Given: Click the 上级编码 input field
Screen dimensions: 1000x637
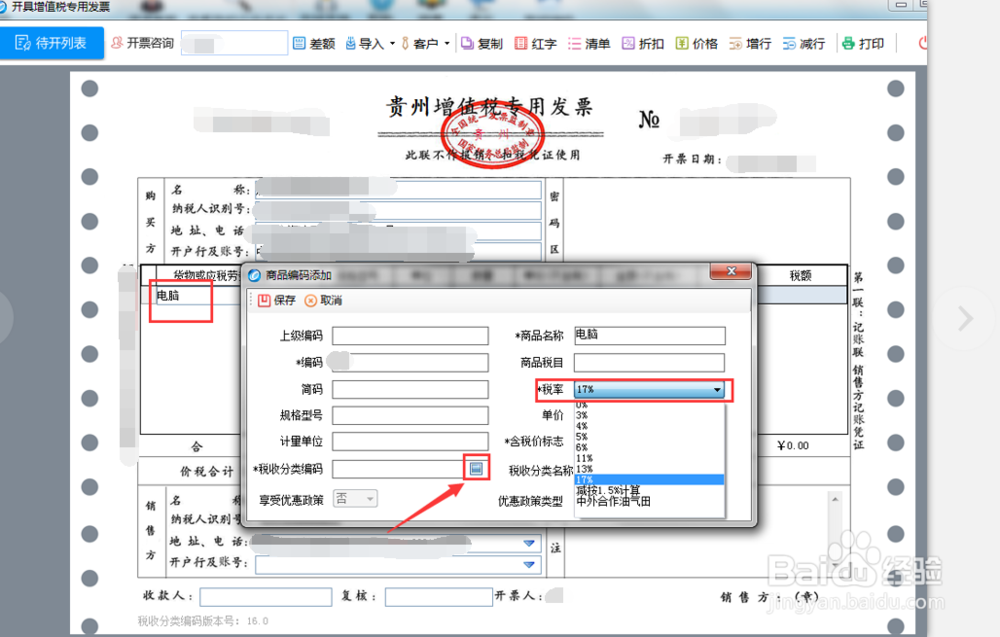Looking at the screenshot, I should [410, 336].
